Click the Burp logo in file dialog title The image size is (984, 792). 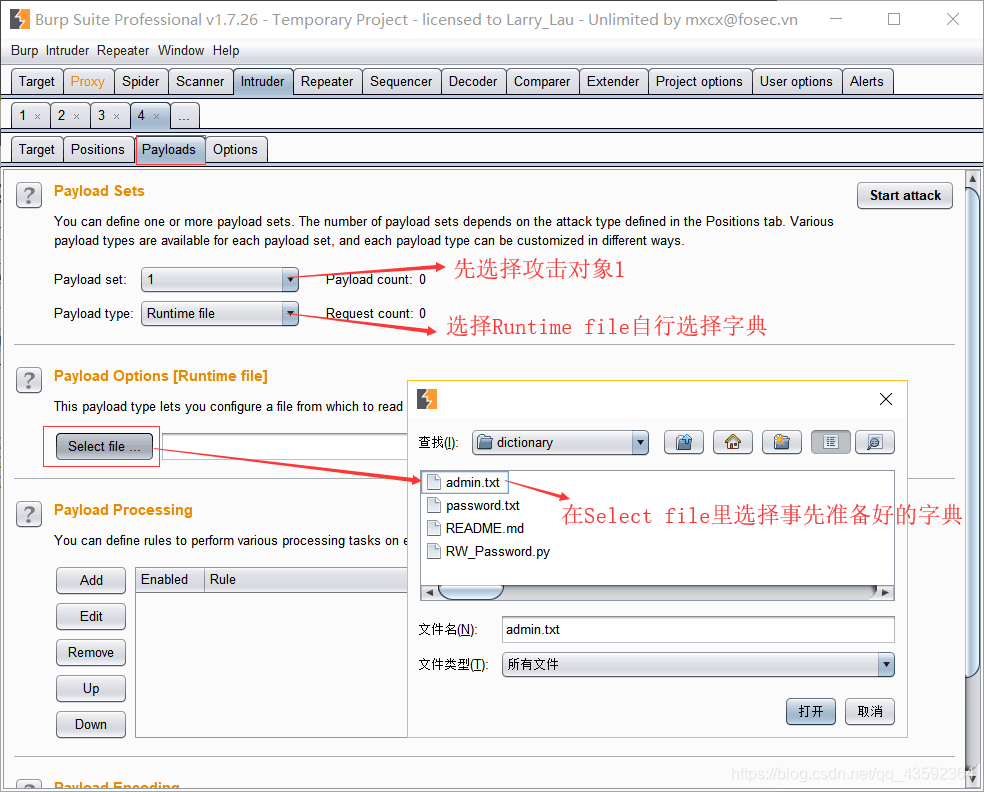tap(427, 399)
